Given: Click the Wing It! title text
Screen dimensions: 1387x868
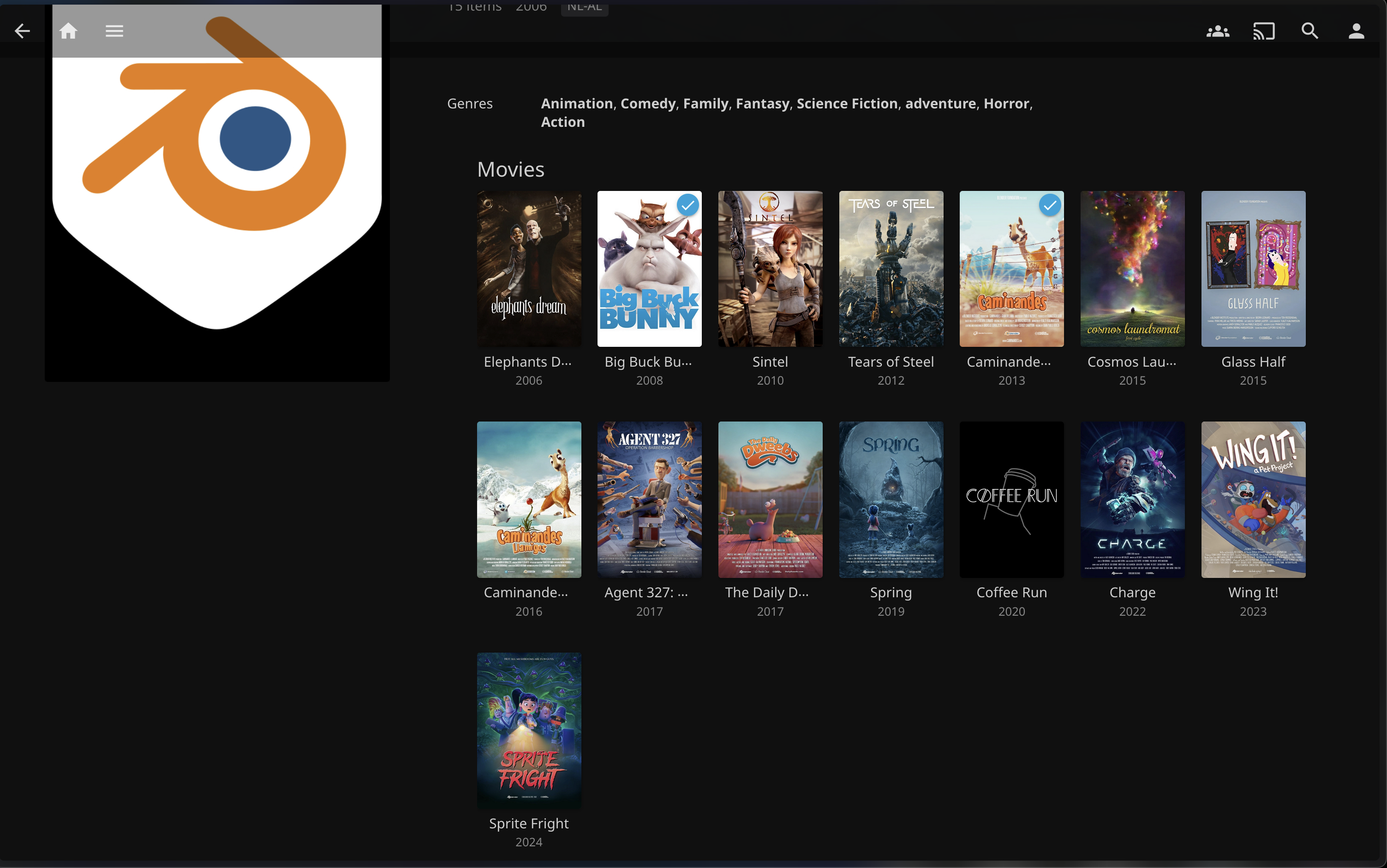Looking at the screenshot, I should pyautogui.click(x=1253, y=593).
